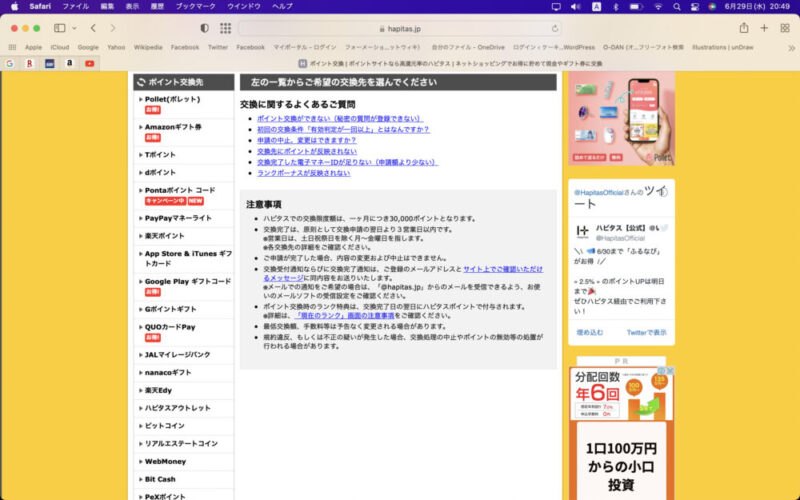Click battery icon in menu bar
This screenshot has width=800, height=500.
[x=636, y=7]
